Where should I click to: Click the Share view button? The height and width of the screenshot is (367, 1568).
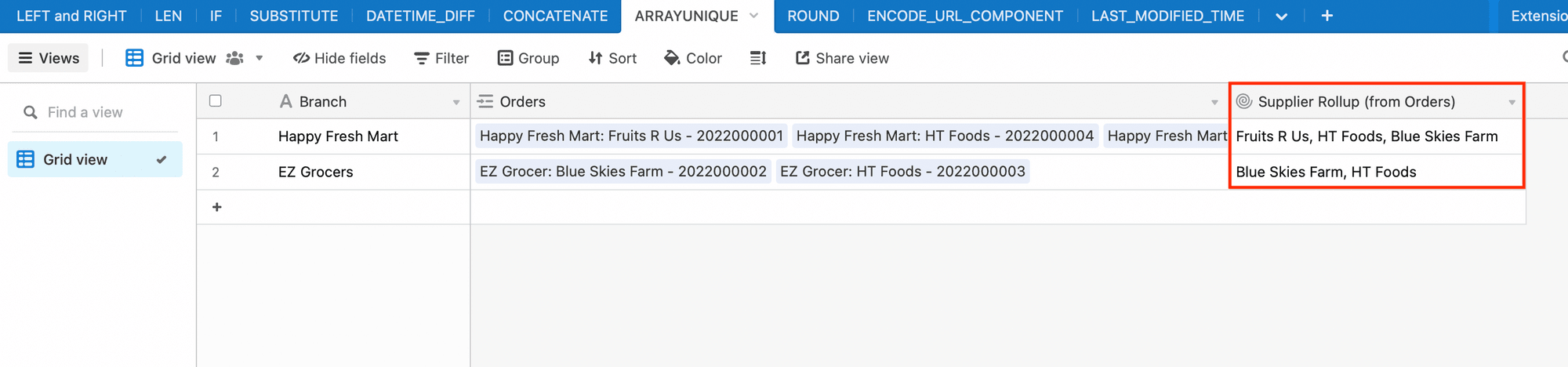tap(842, 58)
